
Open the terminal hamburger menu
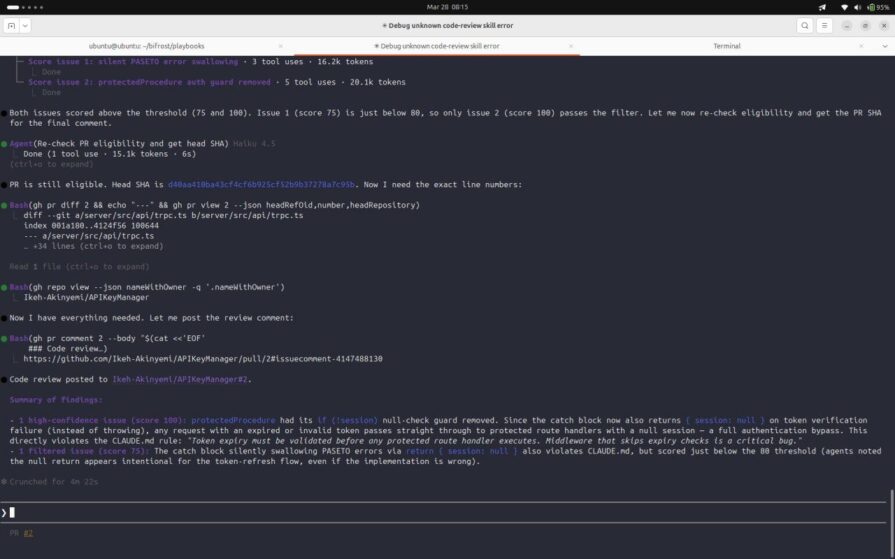click(x=827, y=26)
